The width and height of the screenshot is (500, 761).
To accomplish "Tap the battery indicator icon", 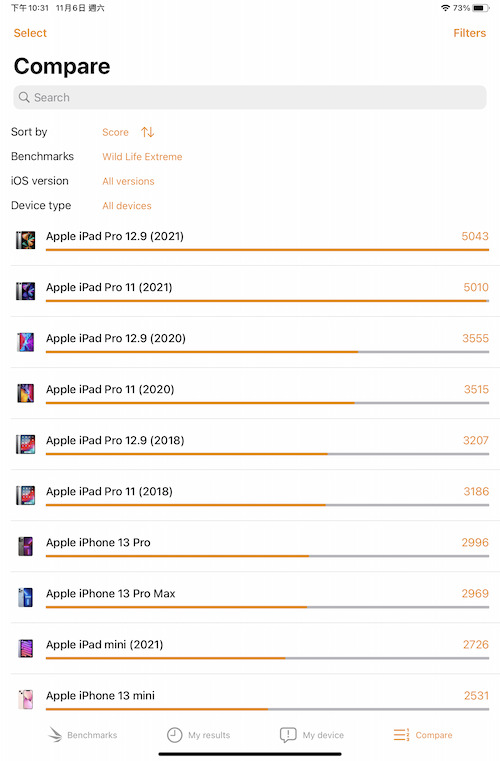I will (481, 8).
